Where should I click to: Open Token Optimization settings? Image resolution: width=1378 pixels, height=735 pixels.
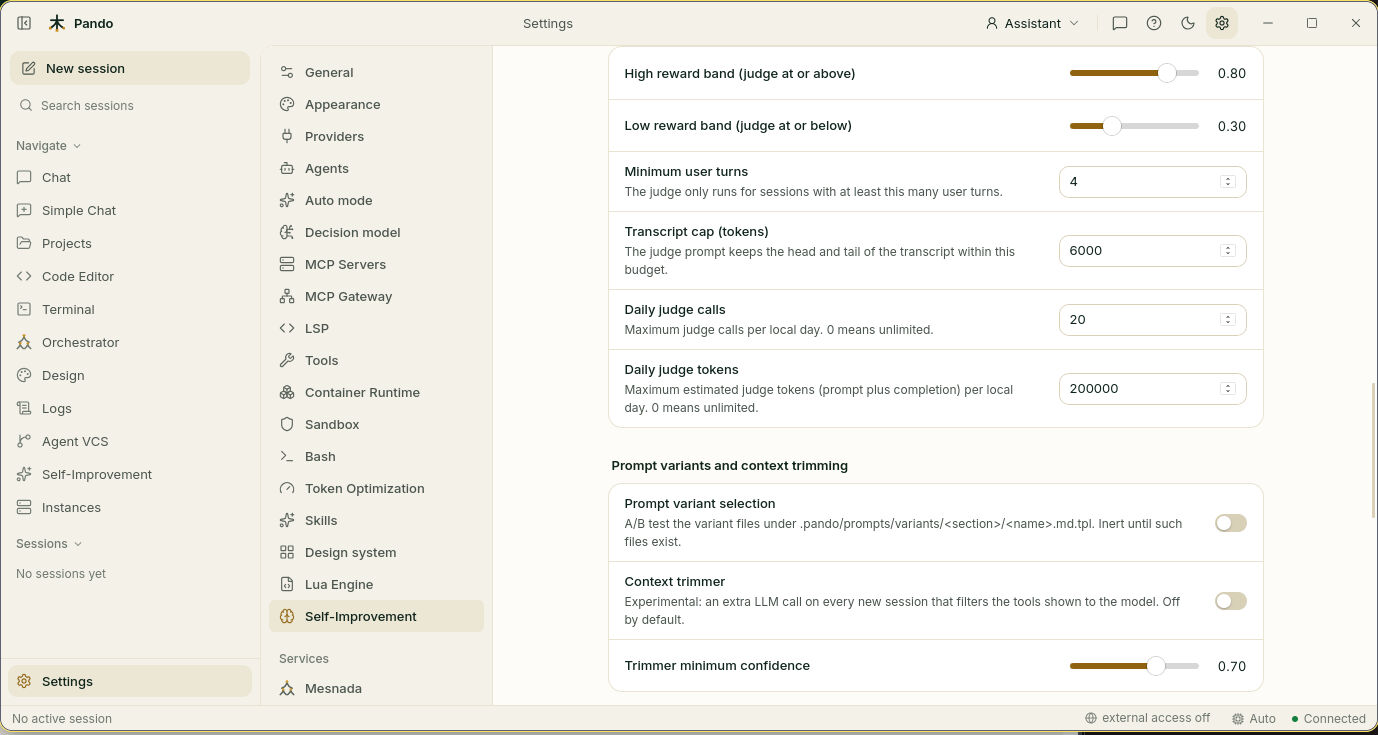376,488
